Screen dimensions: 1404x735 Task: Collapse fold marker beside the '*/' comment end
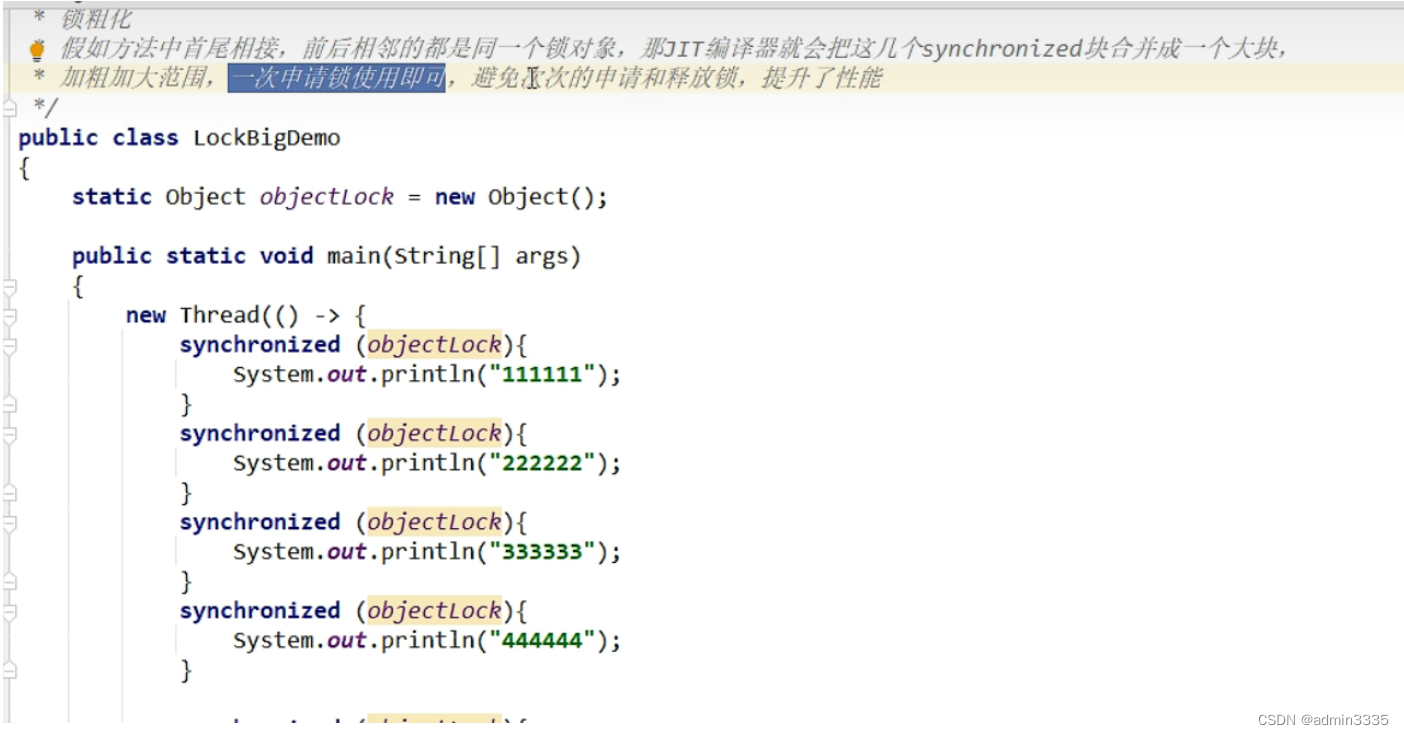point(10,107)
